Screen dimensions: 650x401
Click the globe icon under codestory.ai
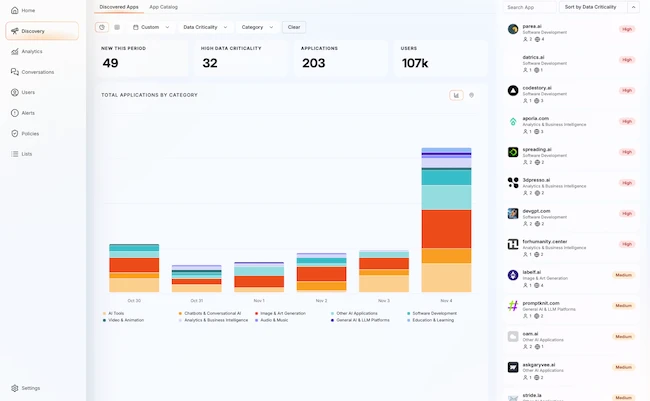pos(537,101)
